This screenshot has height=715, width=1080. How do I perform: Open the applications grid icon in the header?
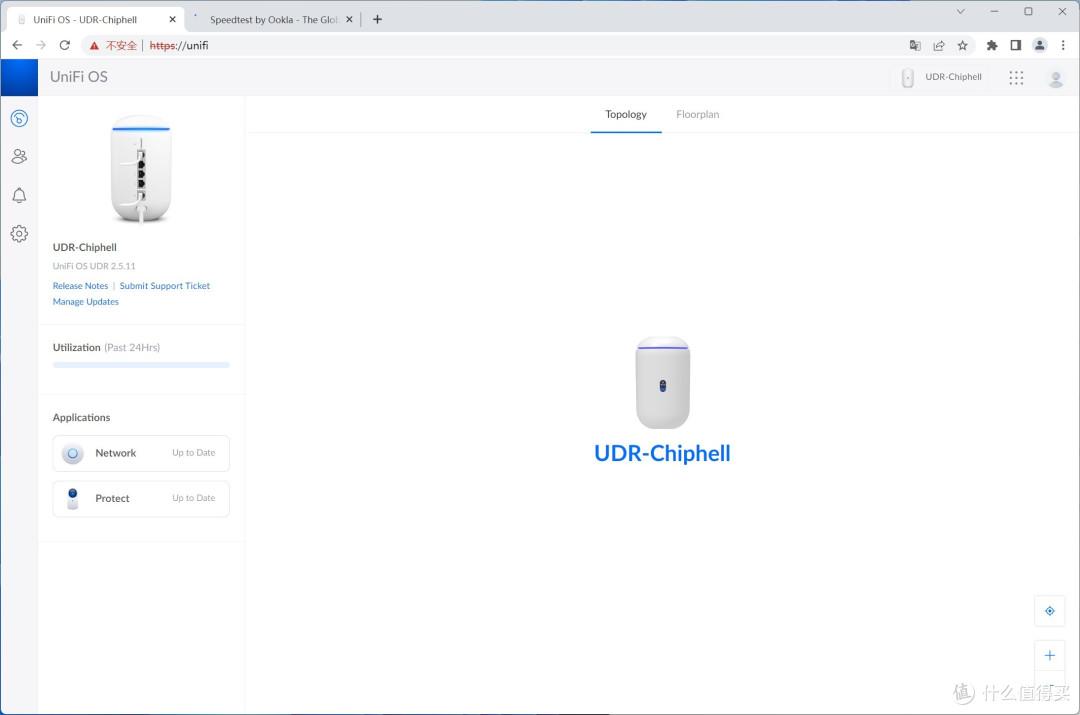pos(1016,77)
